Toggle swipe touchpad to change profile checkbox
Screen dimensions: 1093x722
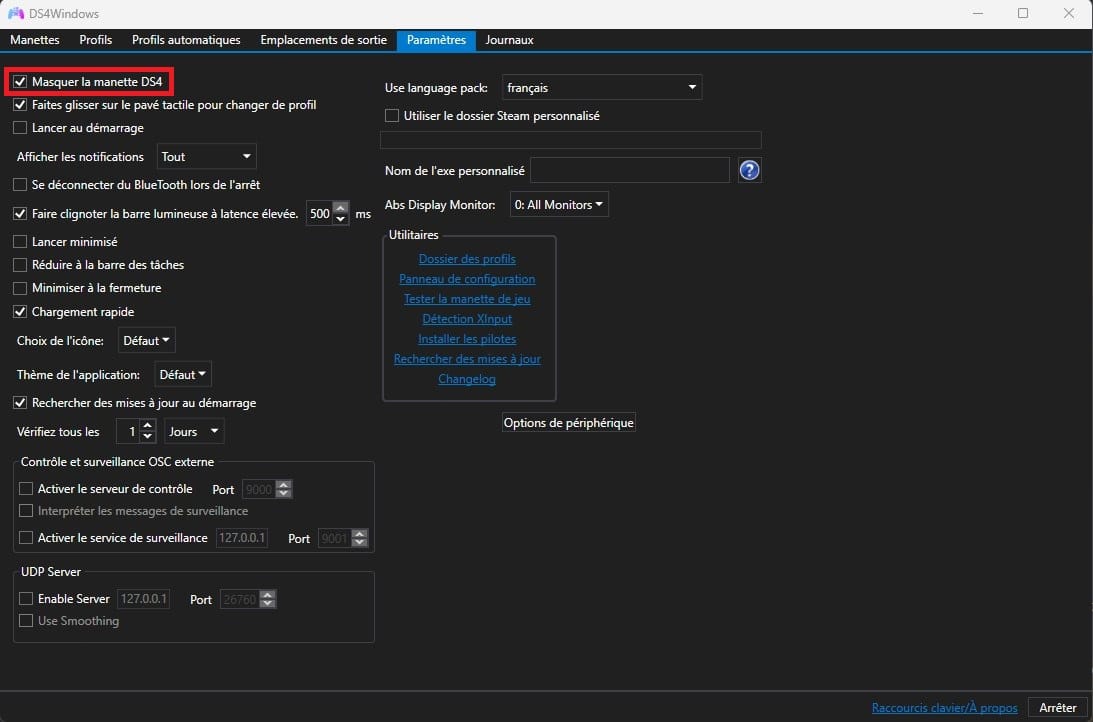(x=20, y=105)
